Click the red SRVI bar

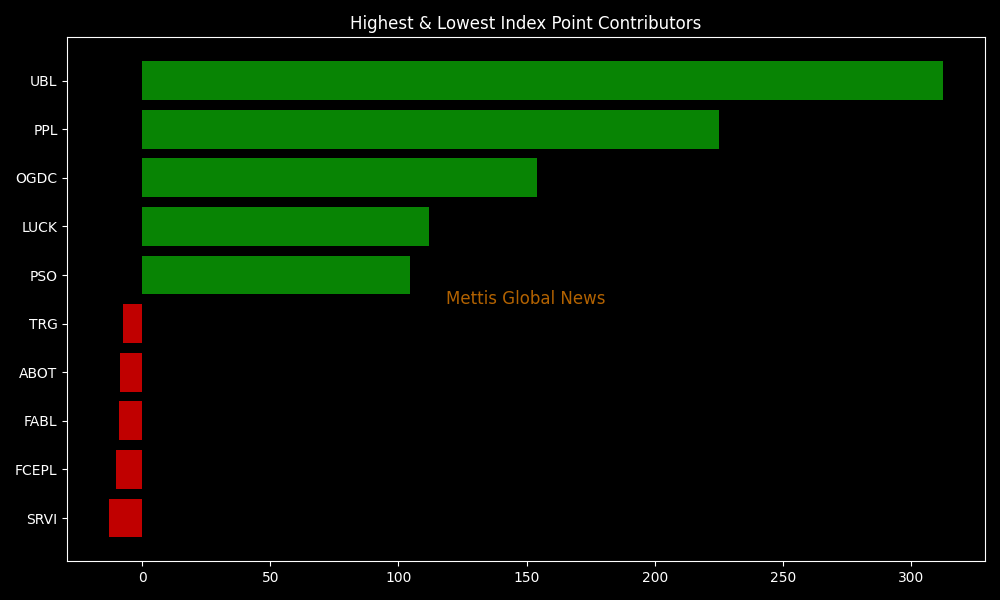tap(126, 518)
